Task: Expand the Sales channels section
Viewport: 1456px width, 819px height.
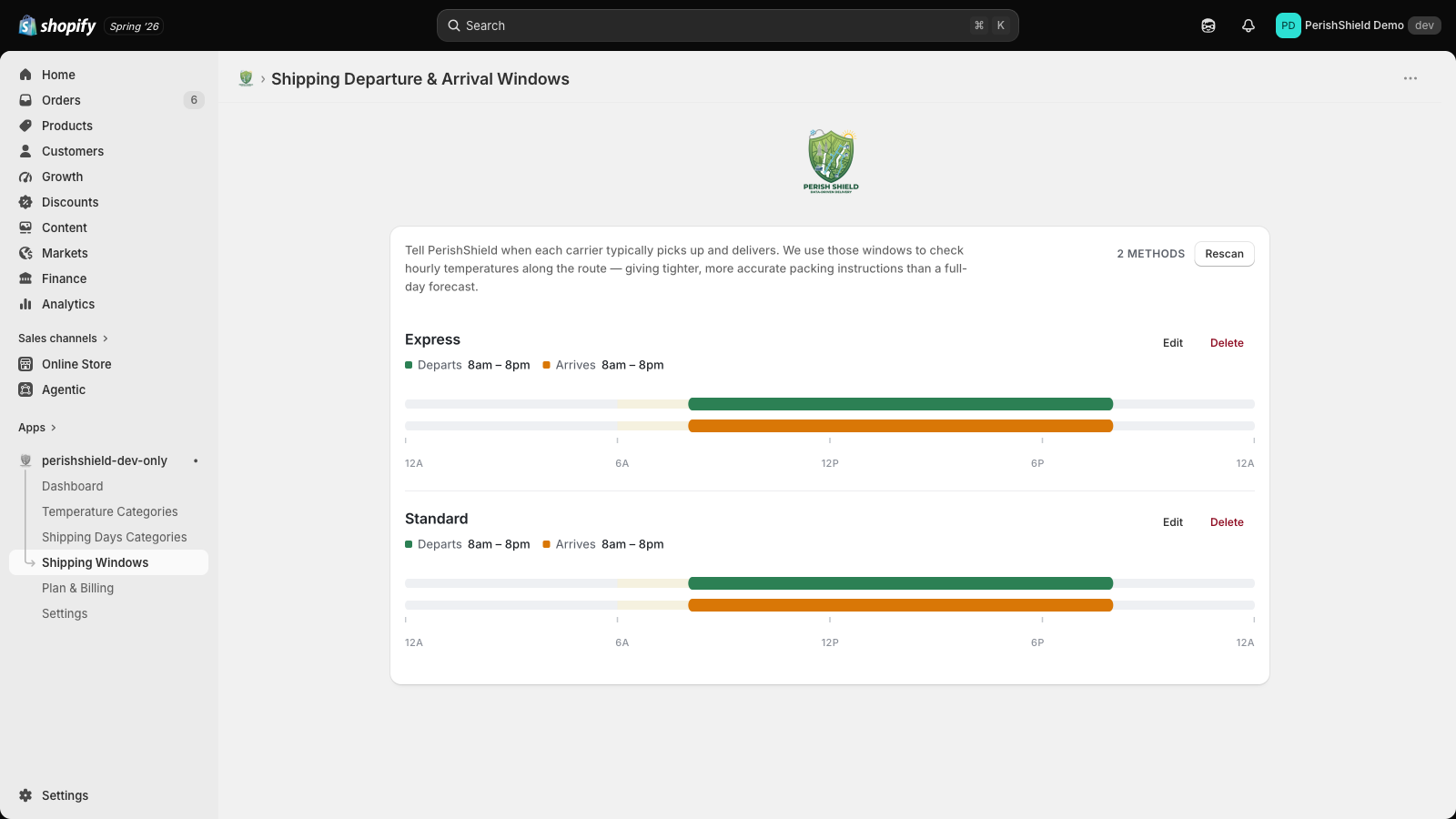Action: coord(64,339)
